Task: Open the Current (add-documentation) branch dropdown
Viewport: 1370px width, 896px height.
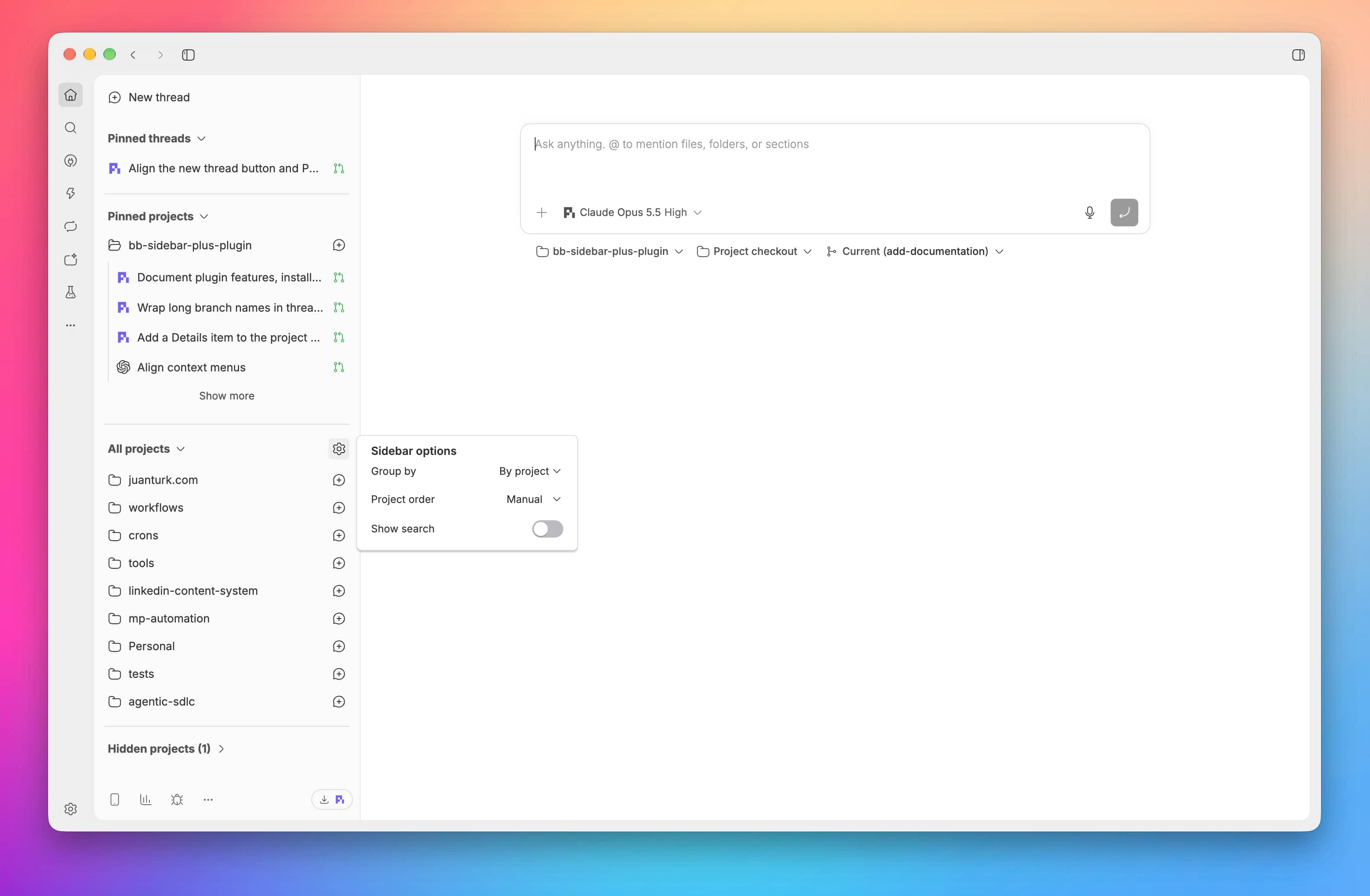Action: point(915,251)
